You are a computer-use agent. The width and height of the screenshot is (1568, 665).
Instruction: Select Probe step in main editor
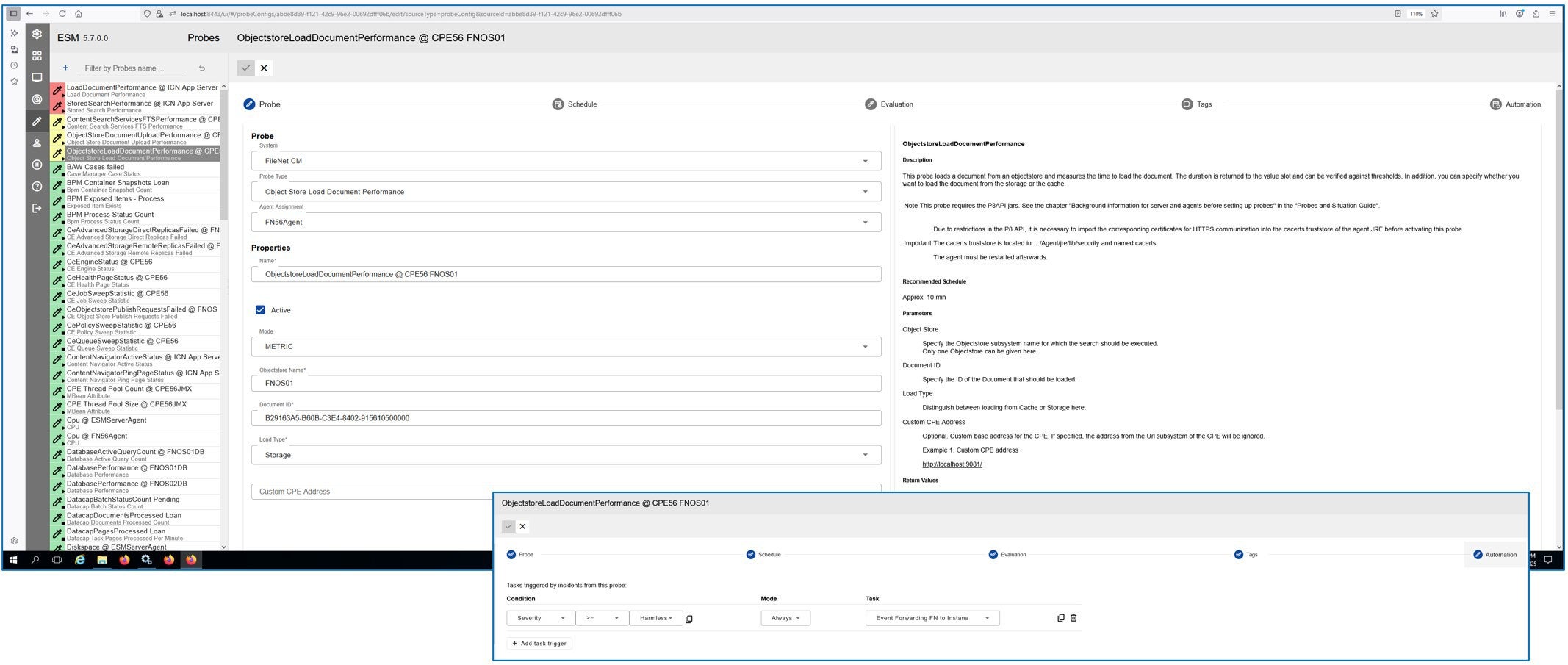(x=262, y=104)
